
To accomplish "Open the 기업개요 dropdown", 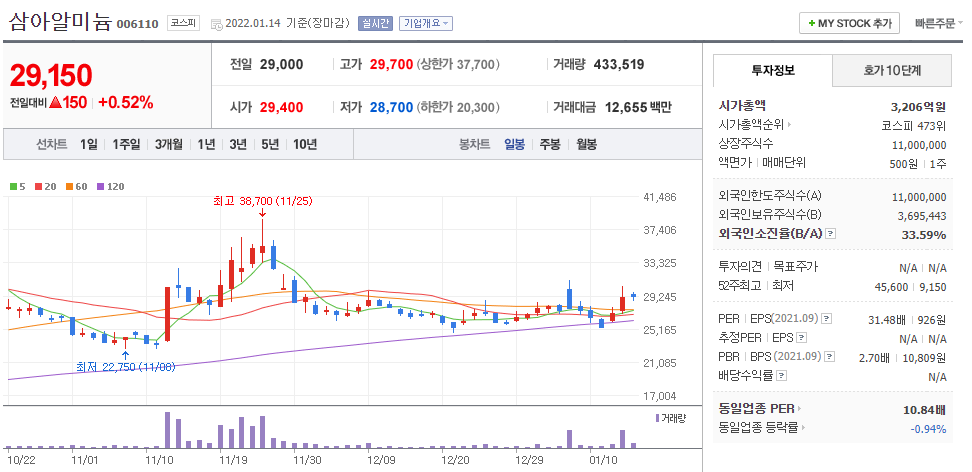I will point(426,24).
